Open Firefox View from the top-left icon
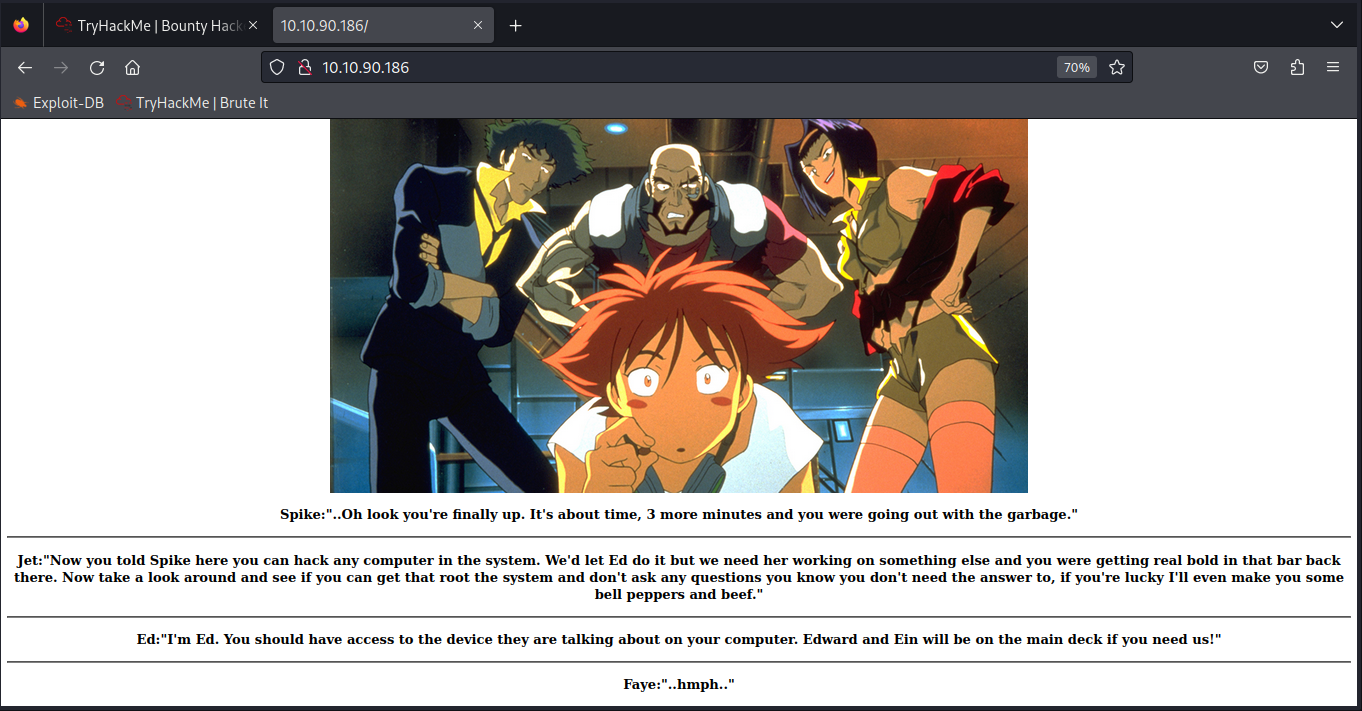 pos(21,25)
